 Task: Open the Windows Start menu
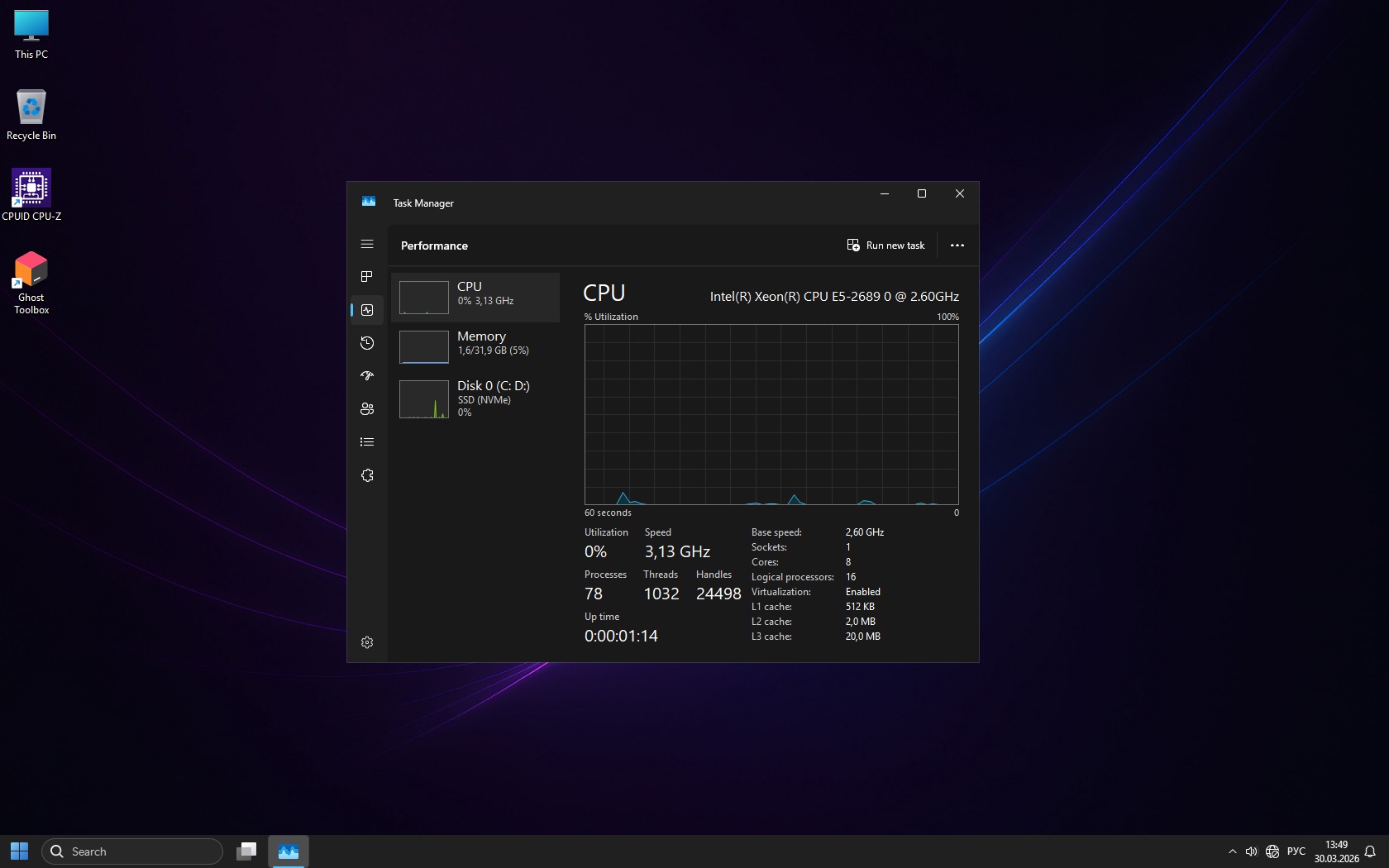pos(20,851)
